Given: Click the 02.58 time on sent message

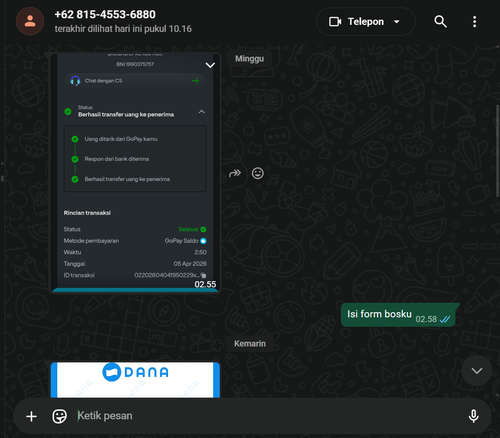Looking at the screenshot, I should 426,319.
